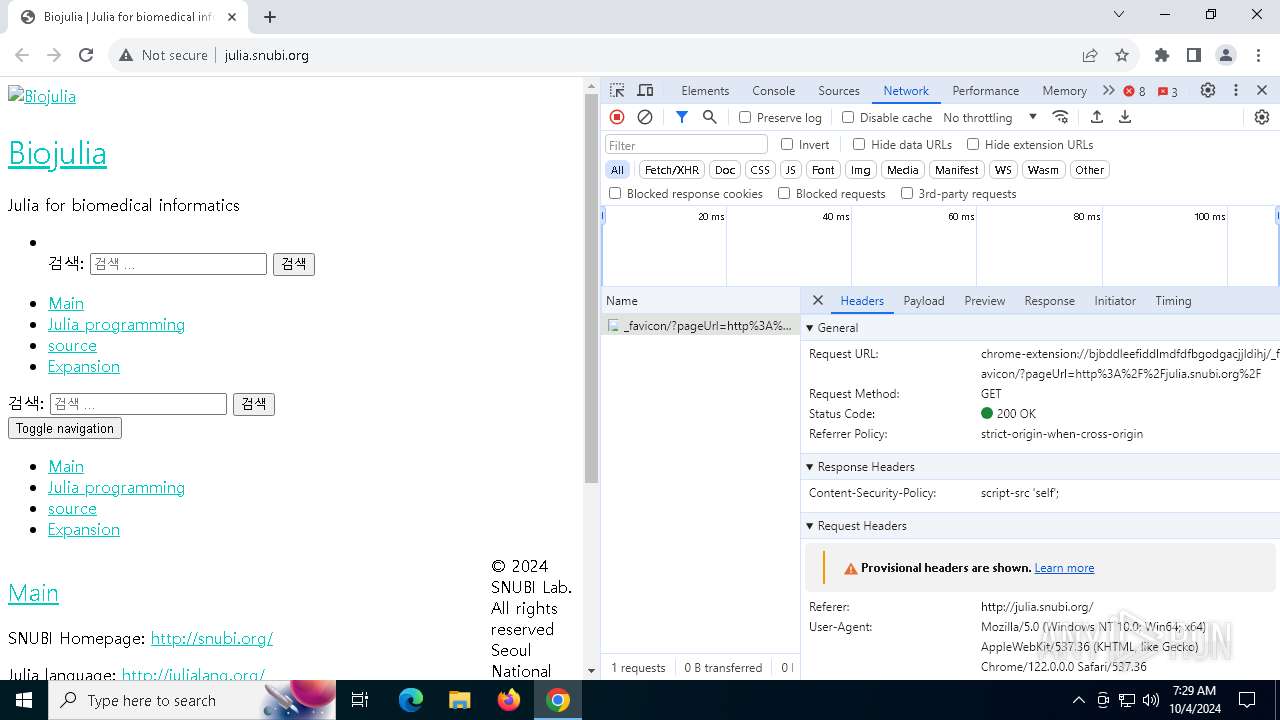Open the No throttling dropdown
Viewport: 1280px width, 720px height.
989,117
